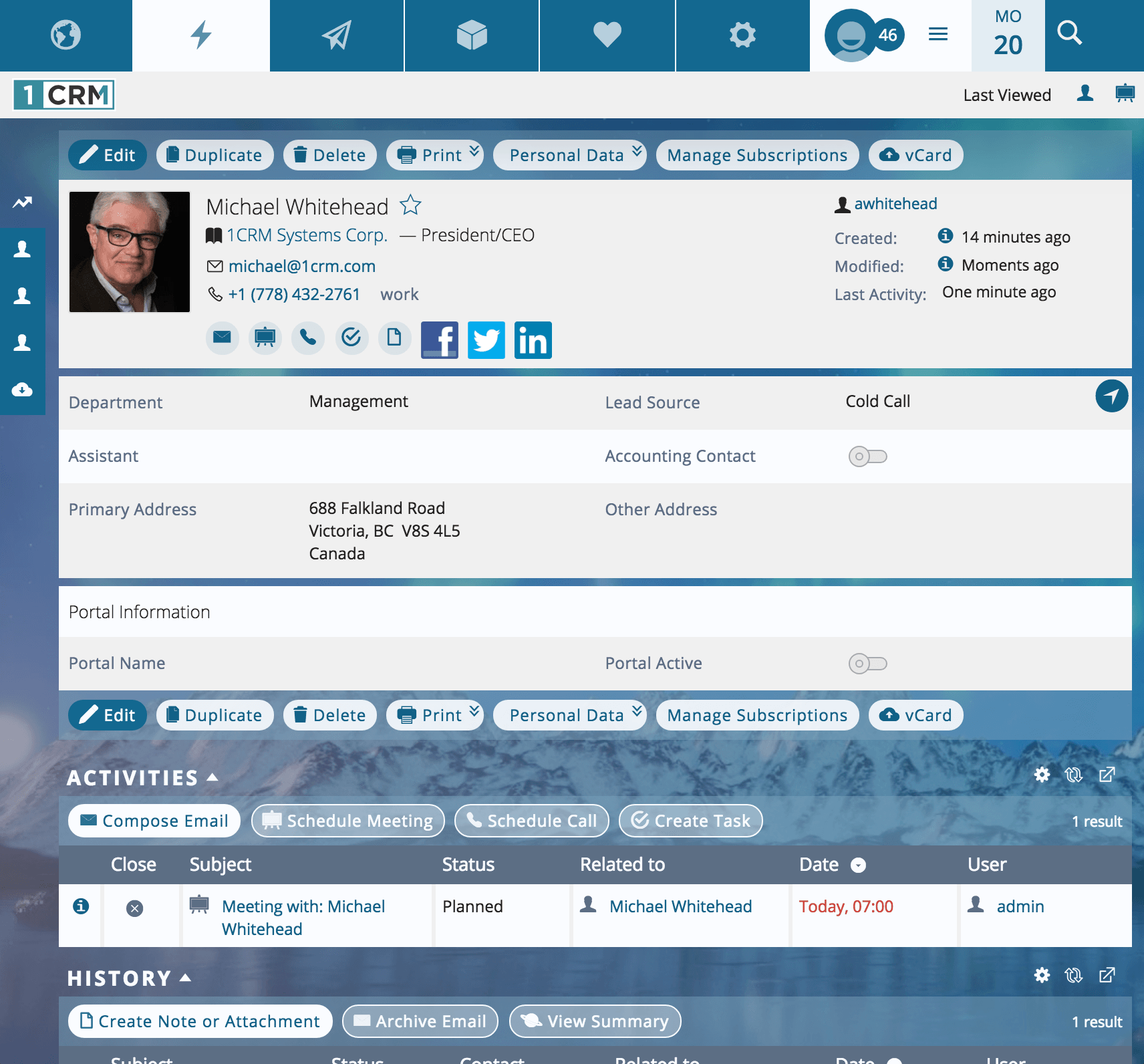Click the phone number +1 (778) 432-2761
Image resolution: width=1144 pixels, height=1064 pixels.
294,294
